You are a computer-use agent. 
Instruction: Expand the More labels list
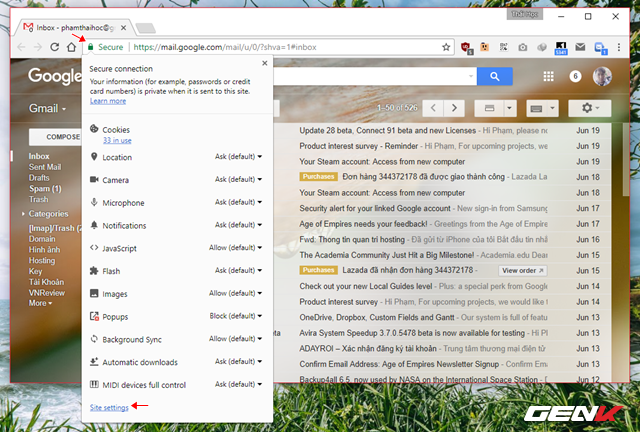point(40,303)
